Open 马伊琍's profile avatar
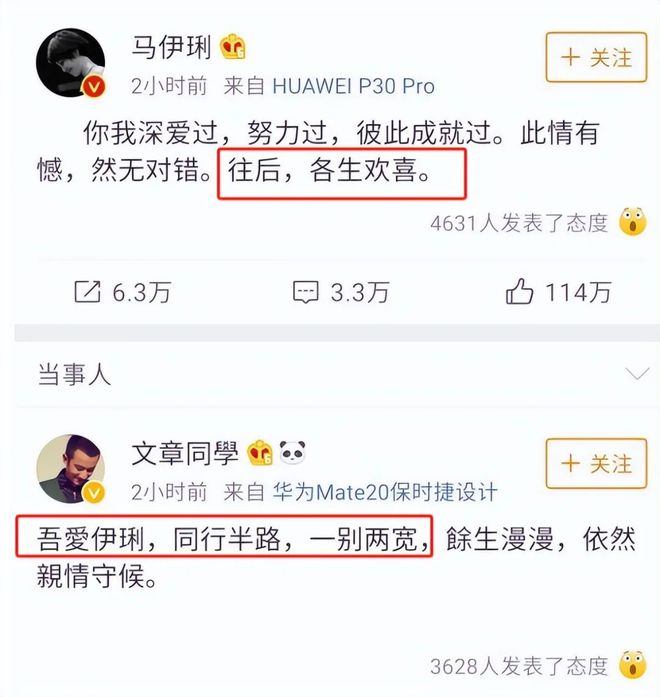The image size is (660, 697). (x=70, y=63)
